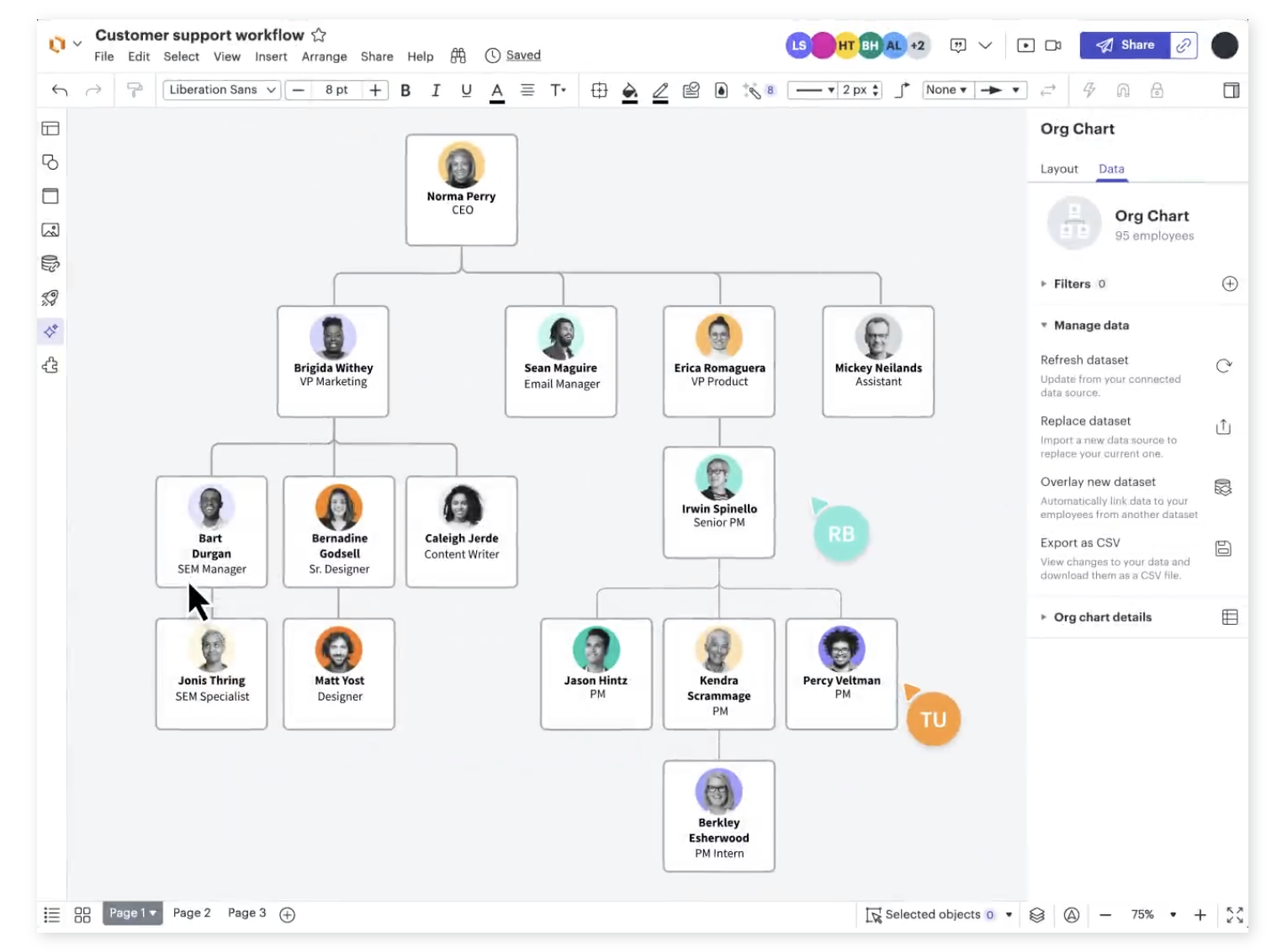This screenshot has height=952, width=1282.
Task: Open the Arrange menu
Action: click(325, 56)
